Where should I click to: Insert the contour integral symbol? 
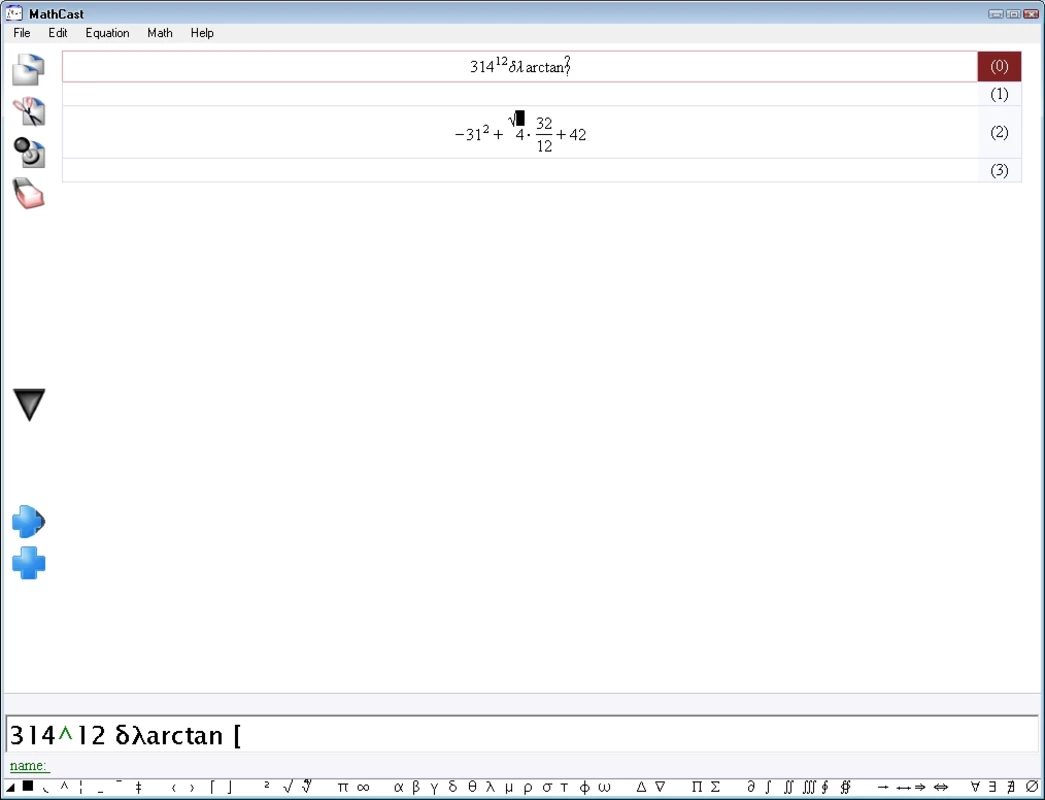pos(825,787)
